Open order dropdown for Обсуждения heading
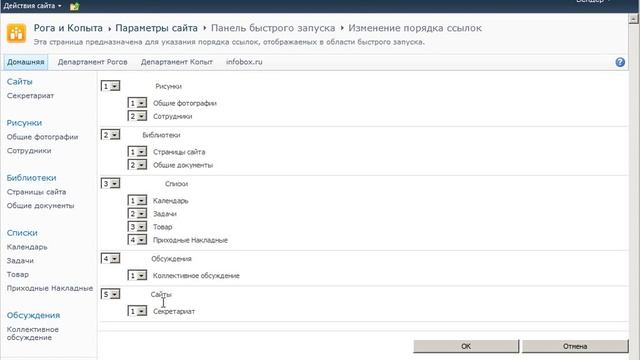The image size is (640, 360). (x=110, y=258)
